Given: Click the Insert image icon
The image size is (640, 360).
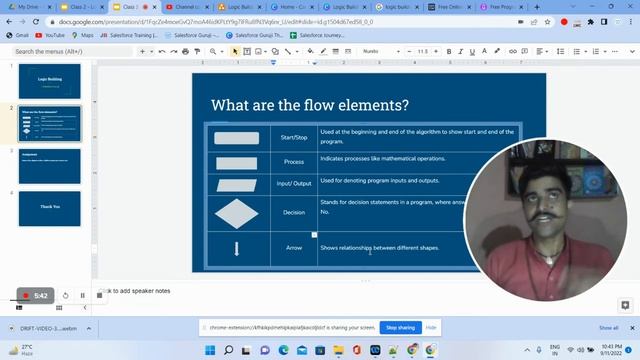Looking at the screenshot, I should [258, 51].
